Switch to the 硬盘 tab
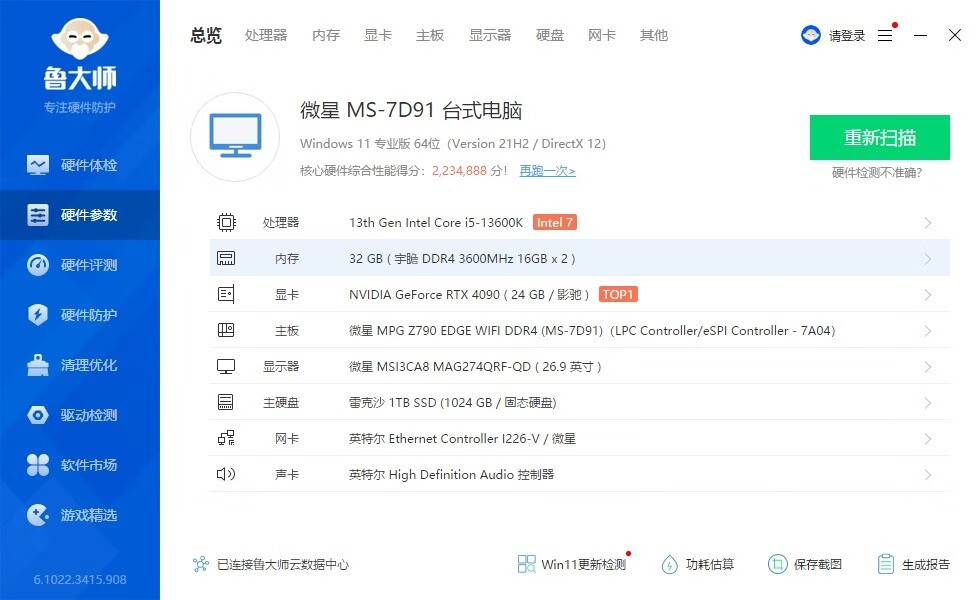Screen dimensions: 980x600 point(550,36)
